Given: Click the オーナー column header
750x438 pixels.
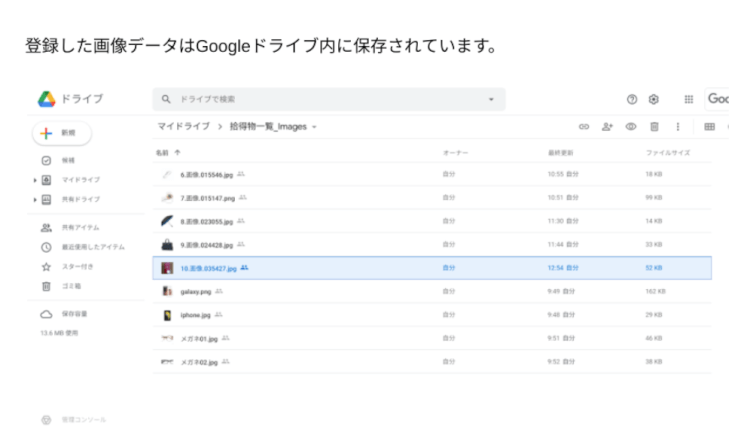Looking at the screenshot, I should (455, 153).
